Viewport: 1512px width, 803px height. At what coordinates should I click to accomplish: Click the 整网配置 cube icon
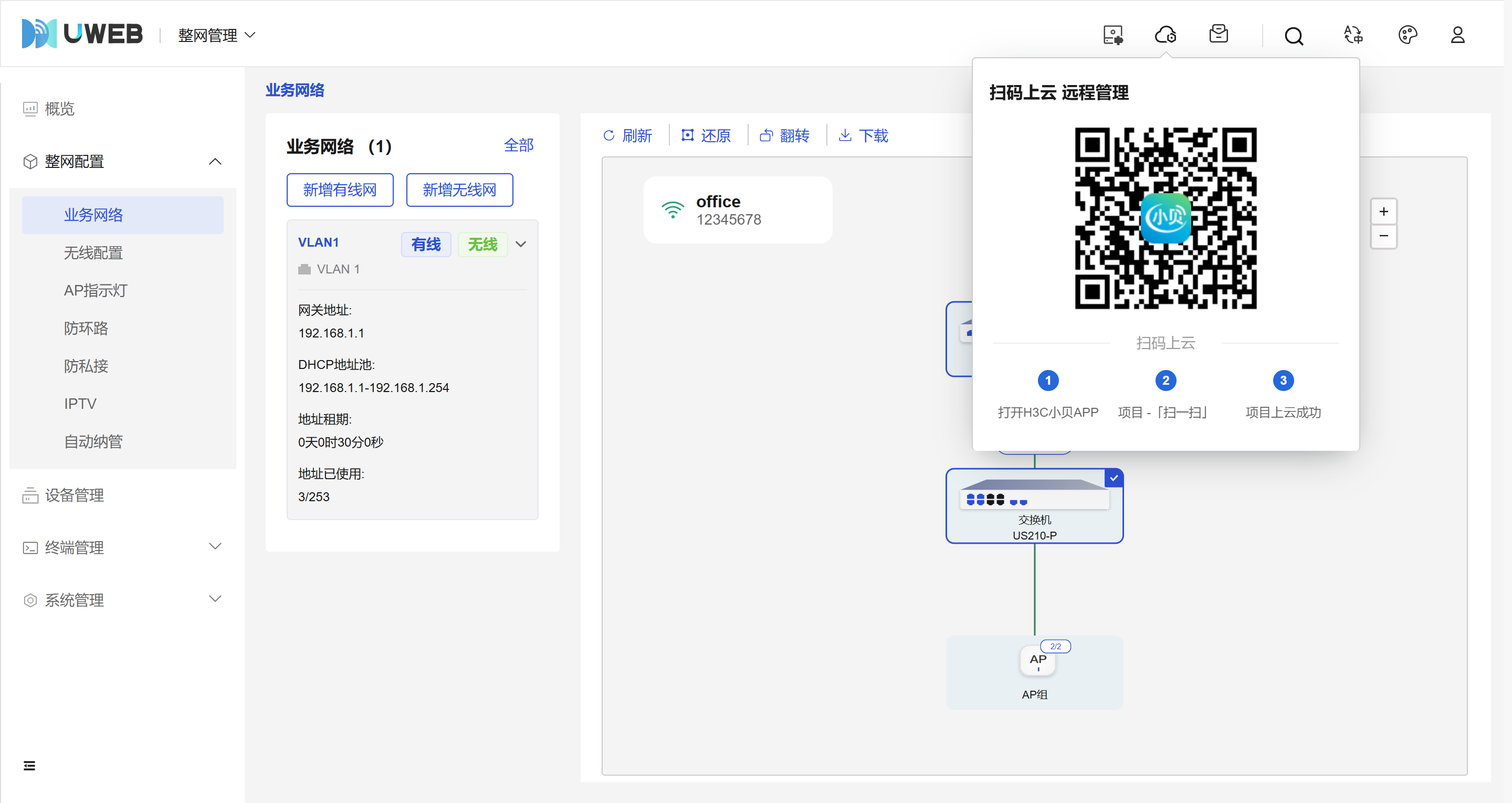tap(30, 162)
